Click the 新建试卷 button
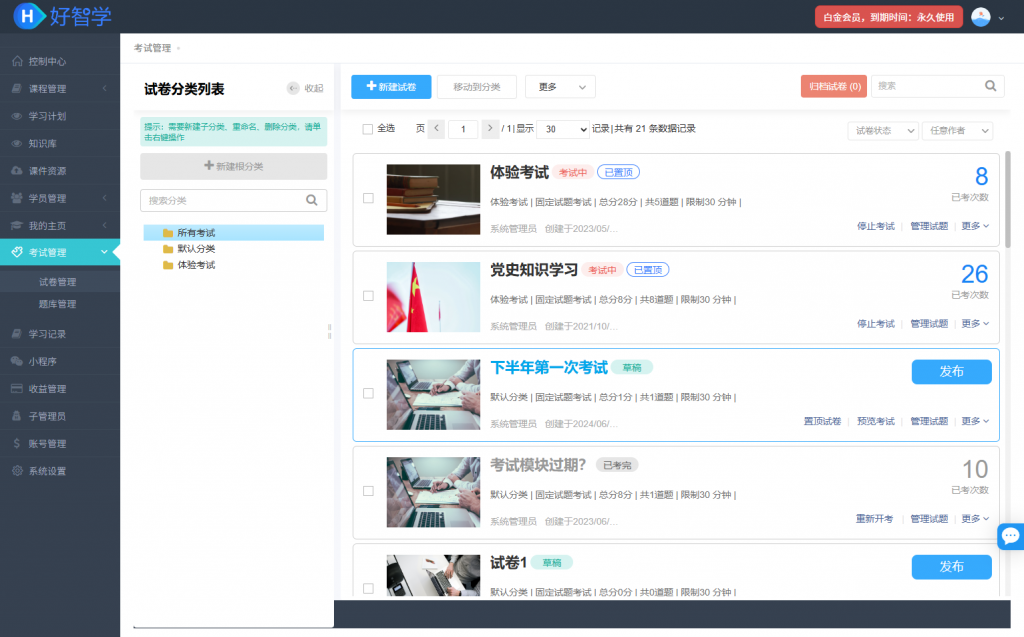Screen dimensions: 1024x637 click(391, 87)
